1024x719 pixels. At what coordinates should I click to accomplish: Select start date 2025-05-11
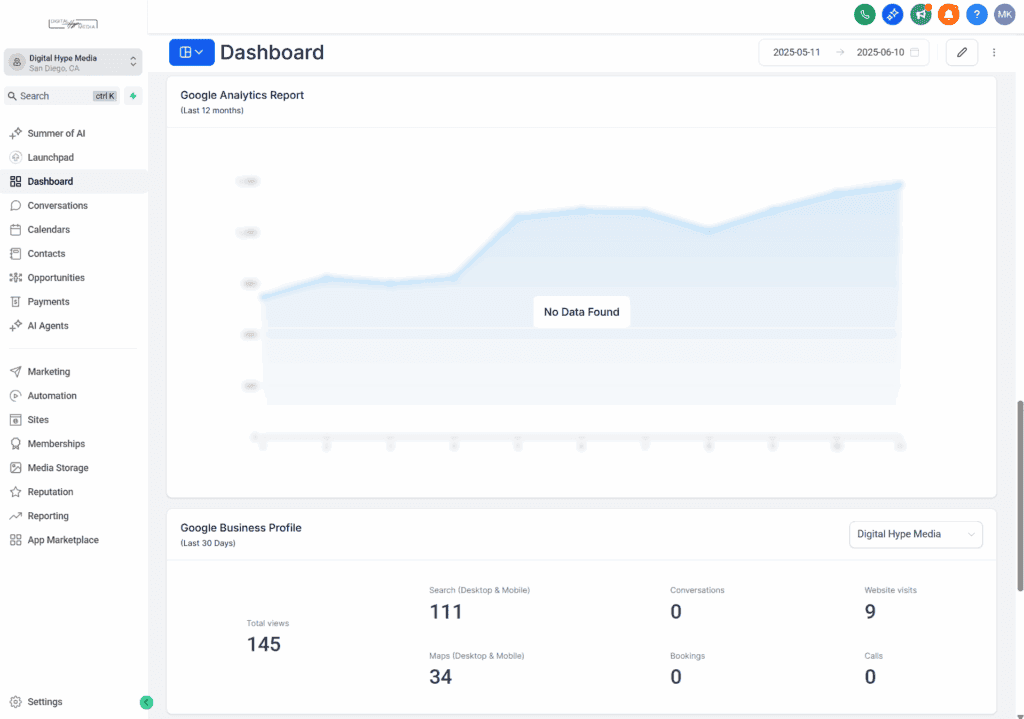click(796, 52)
